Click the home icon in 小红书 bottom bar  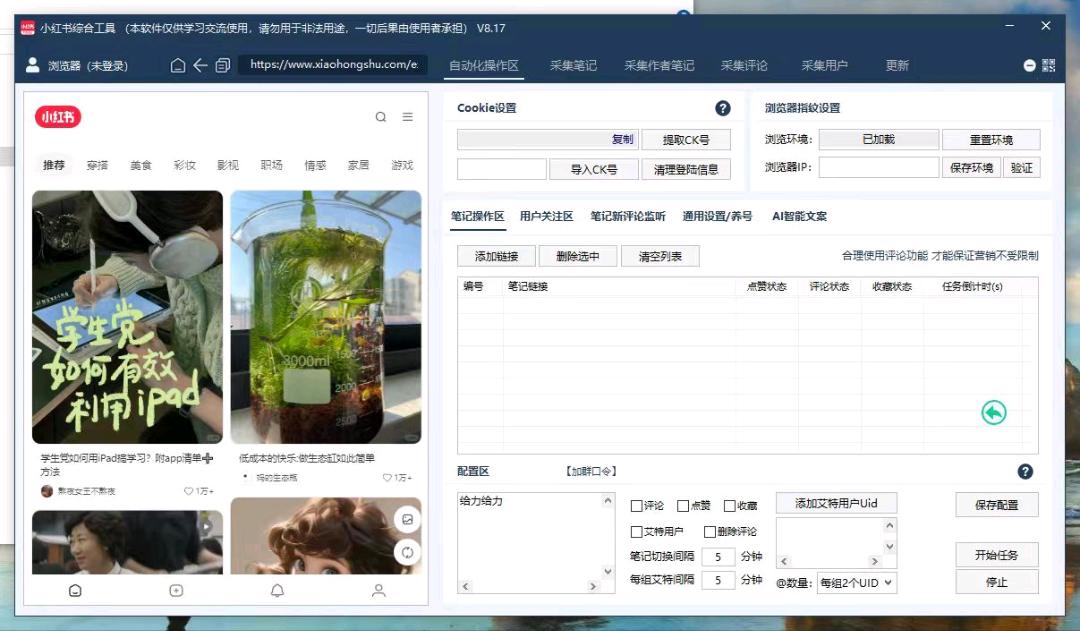click(75, 590)
